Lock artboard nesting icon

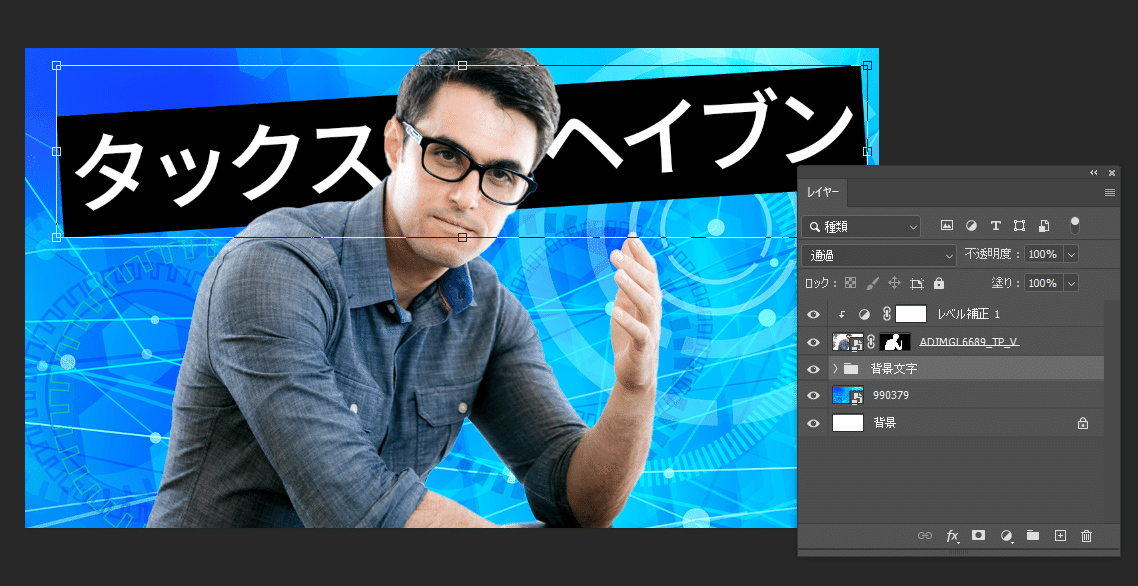point(917,283)
